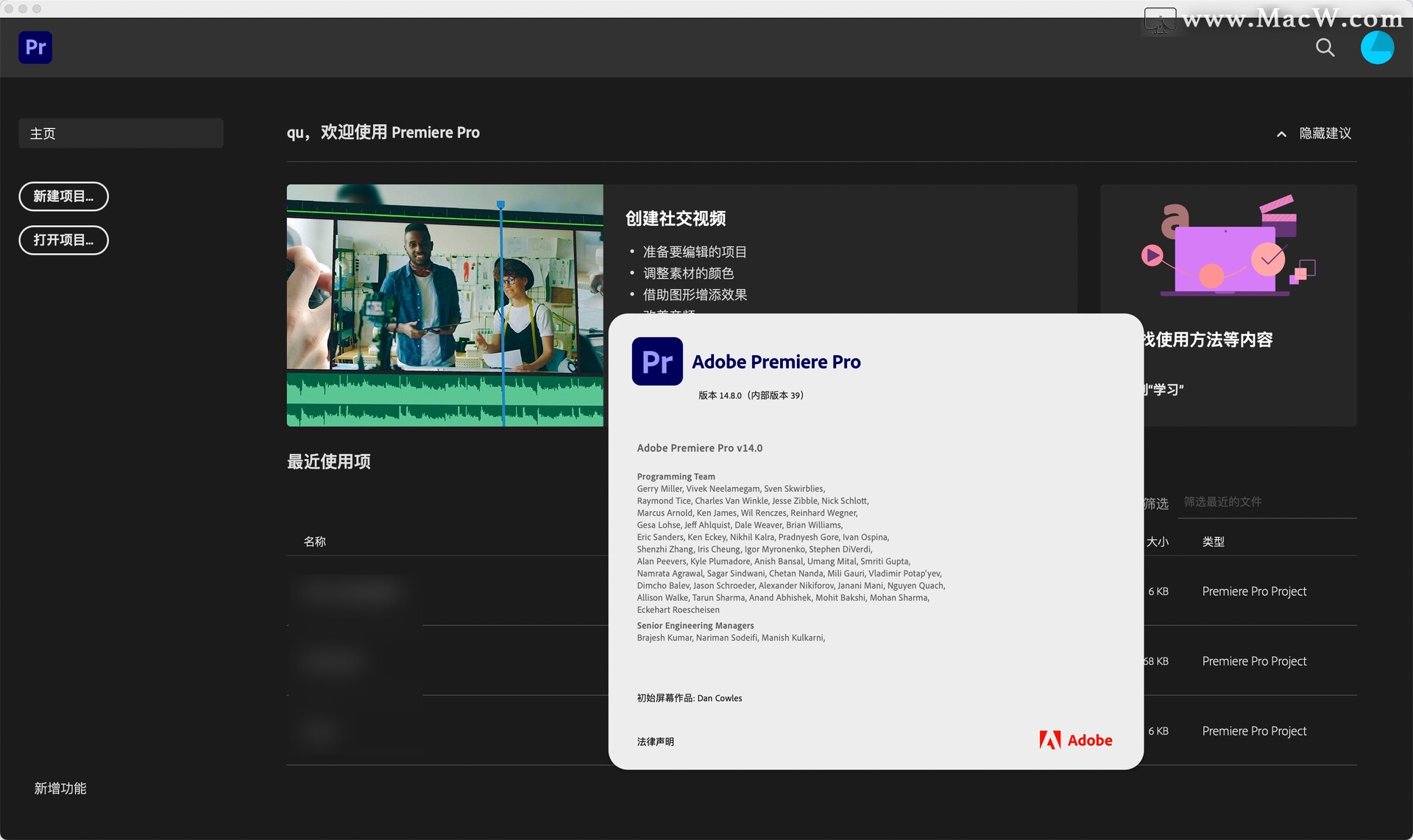Click the social video tutorial thumbnail
The image size is (1413, 840).
pos(445,305)
